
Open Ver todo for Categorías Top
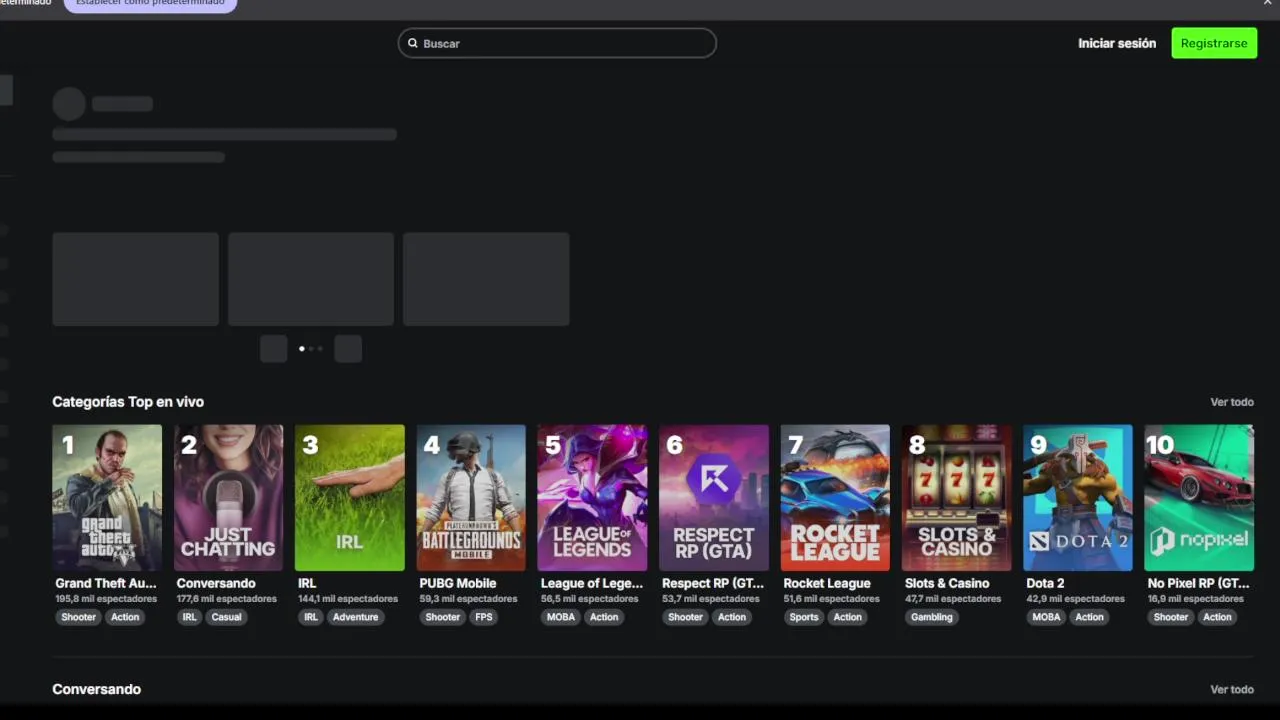1232,402
